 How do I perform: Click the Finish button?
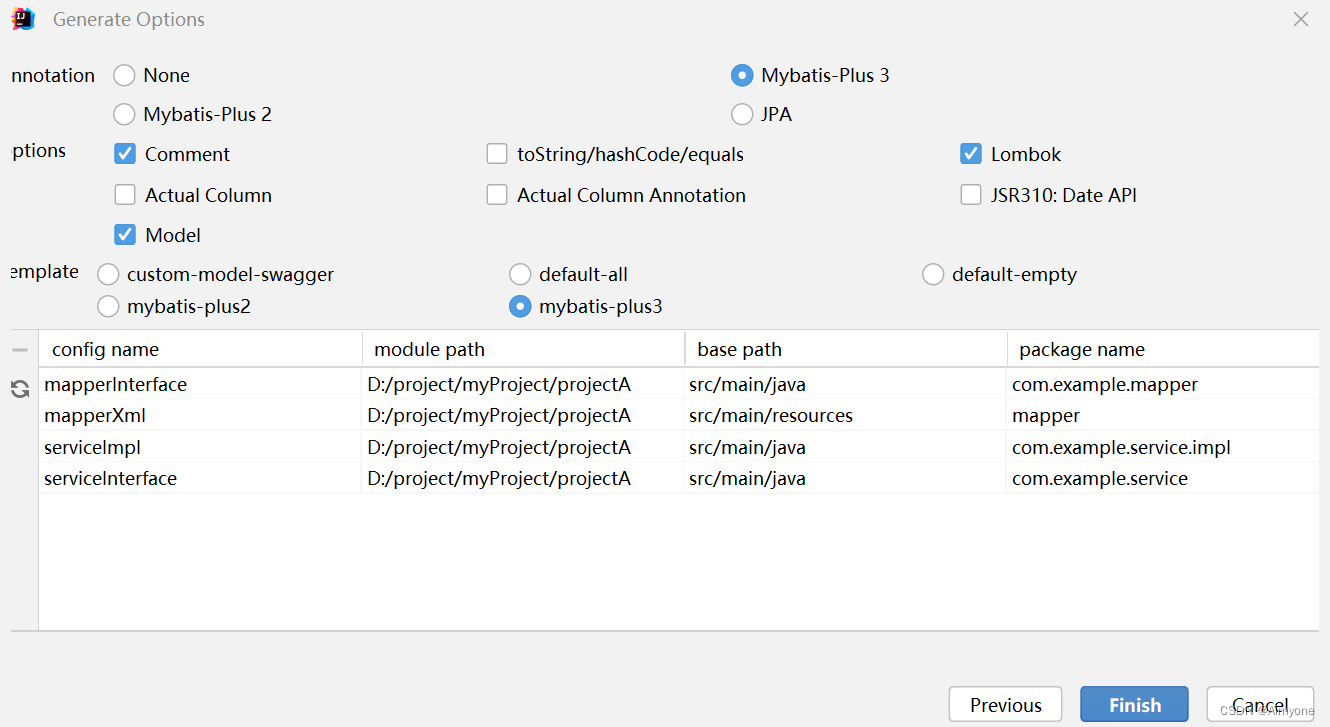[x=1134, y=704]
